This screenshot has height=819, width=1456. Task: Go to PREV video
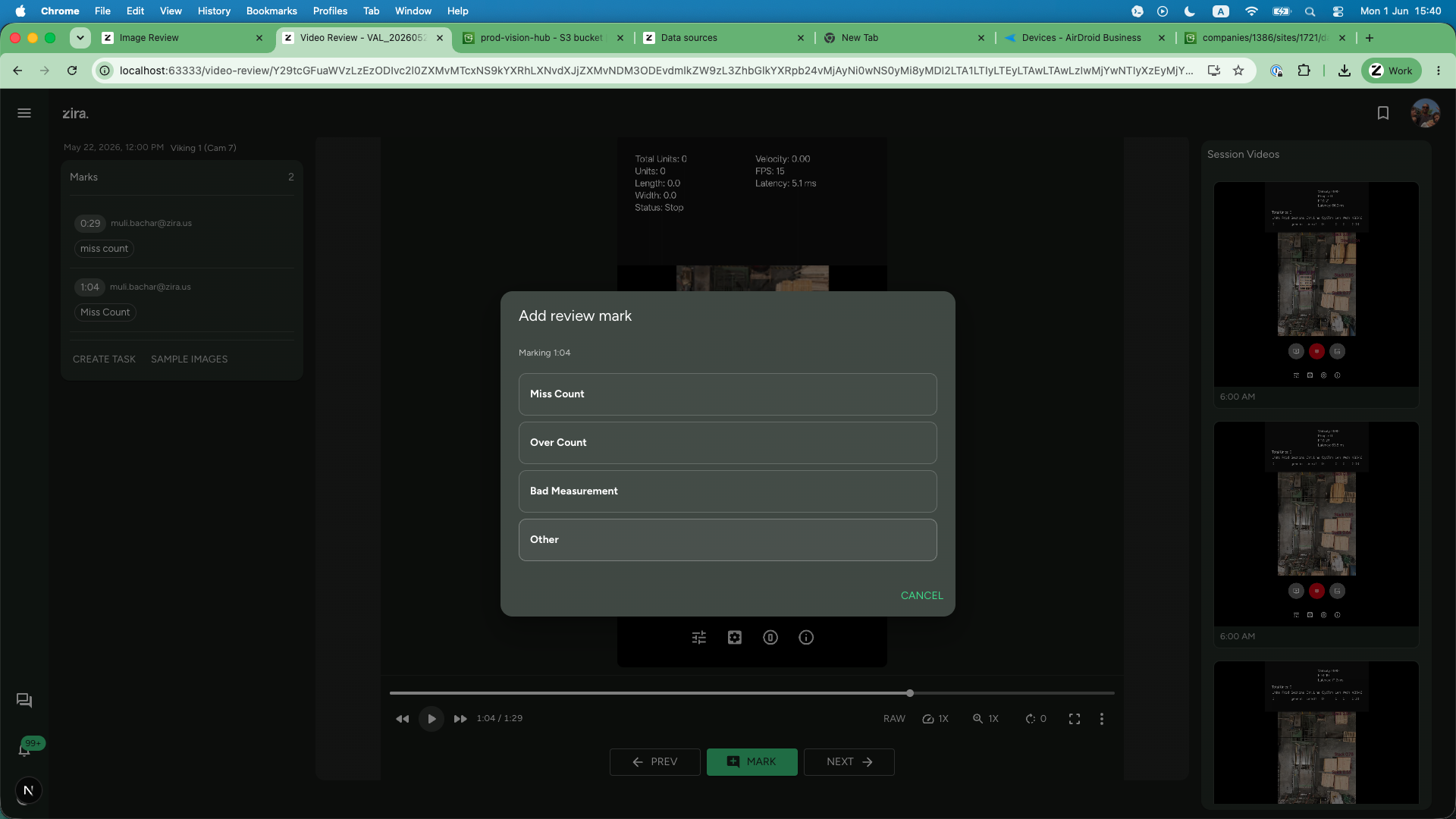tap(654, 762)
